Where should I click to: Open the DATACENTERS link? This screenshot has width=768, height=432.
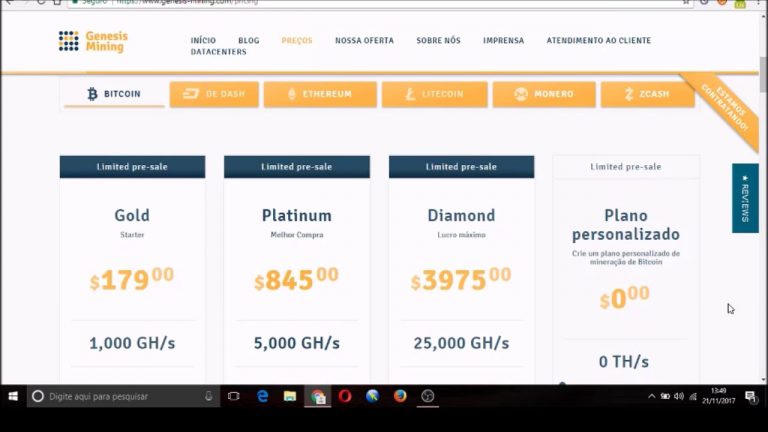218,52
